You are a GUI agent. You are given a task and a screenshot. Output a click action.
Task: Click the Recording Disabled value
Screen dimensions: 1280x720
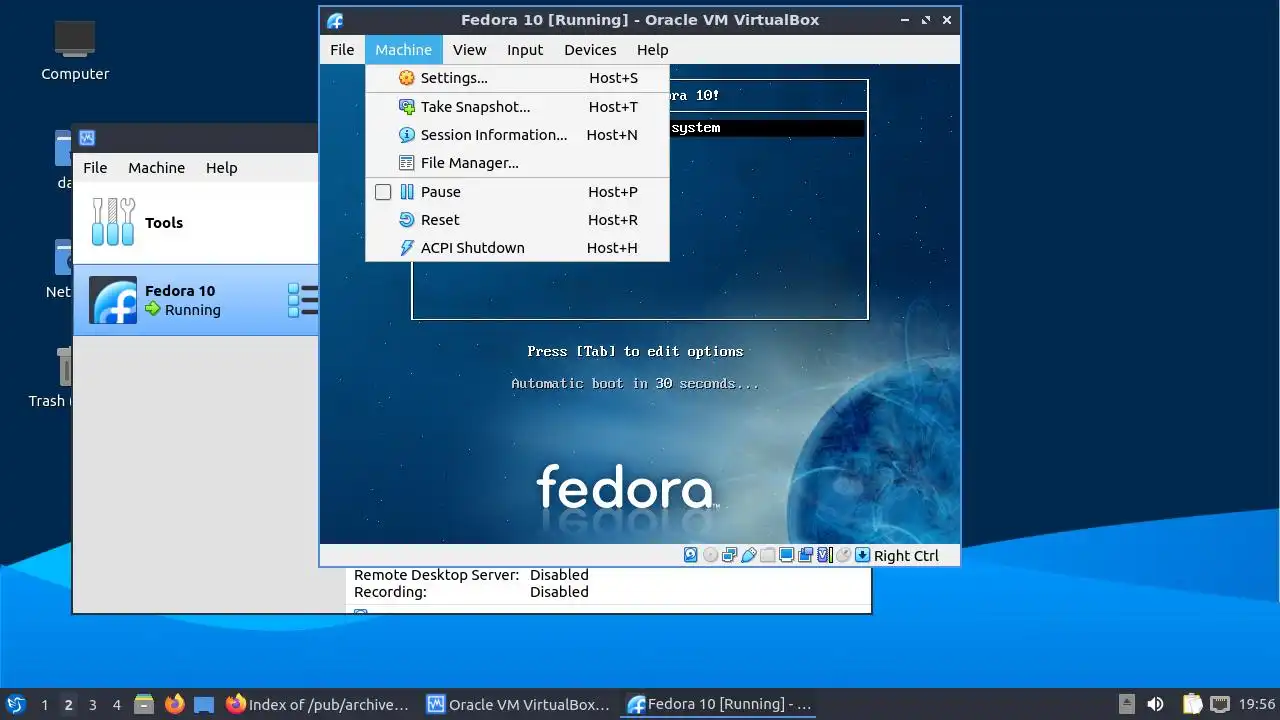[559, 592]
